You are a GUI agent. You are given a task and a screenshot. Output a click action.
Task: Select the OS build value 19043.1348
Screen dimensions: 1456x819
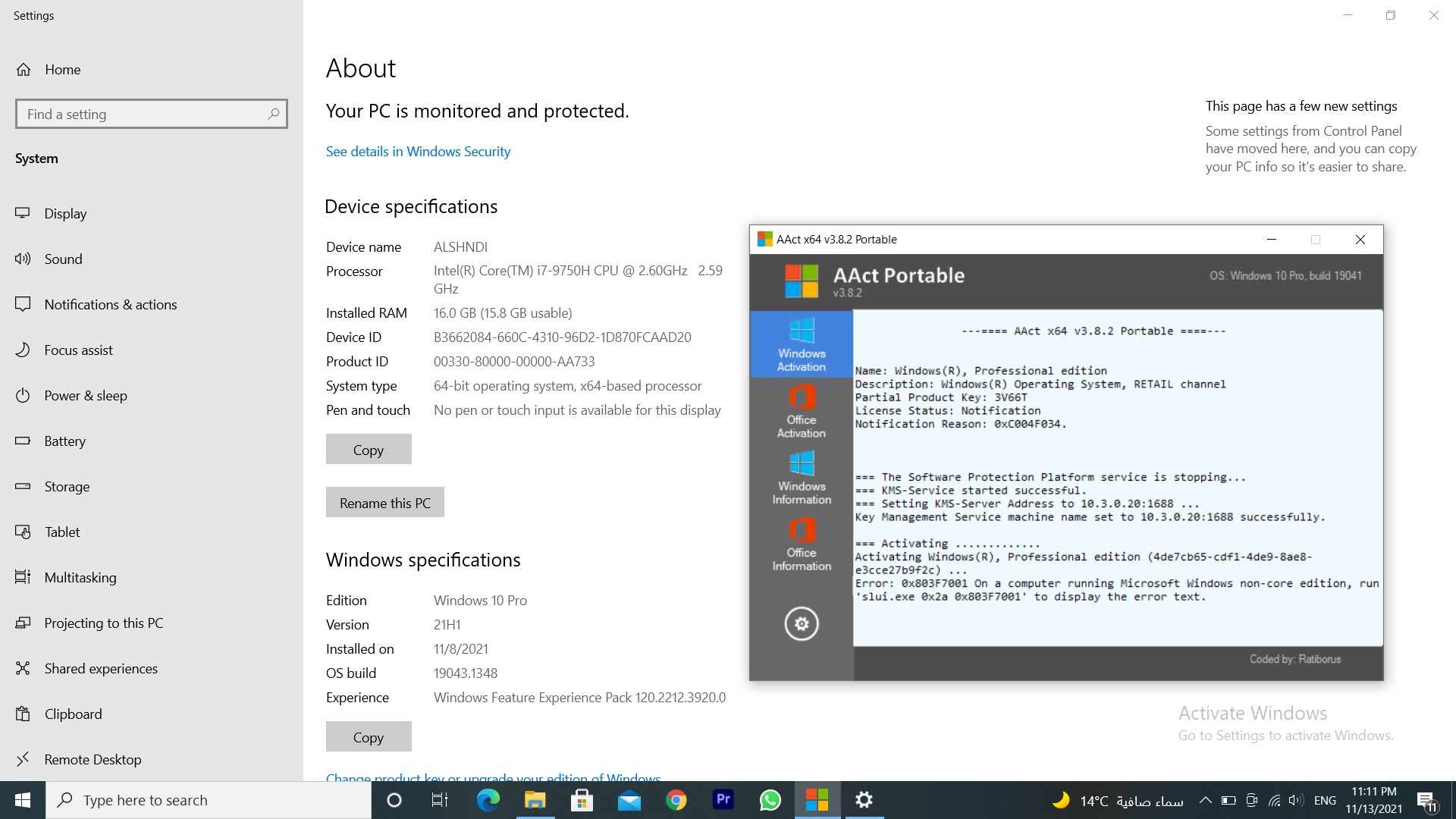click(466, 673)
